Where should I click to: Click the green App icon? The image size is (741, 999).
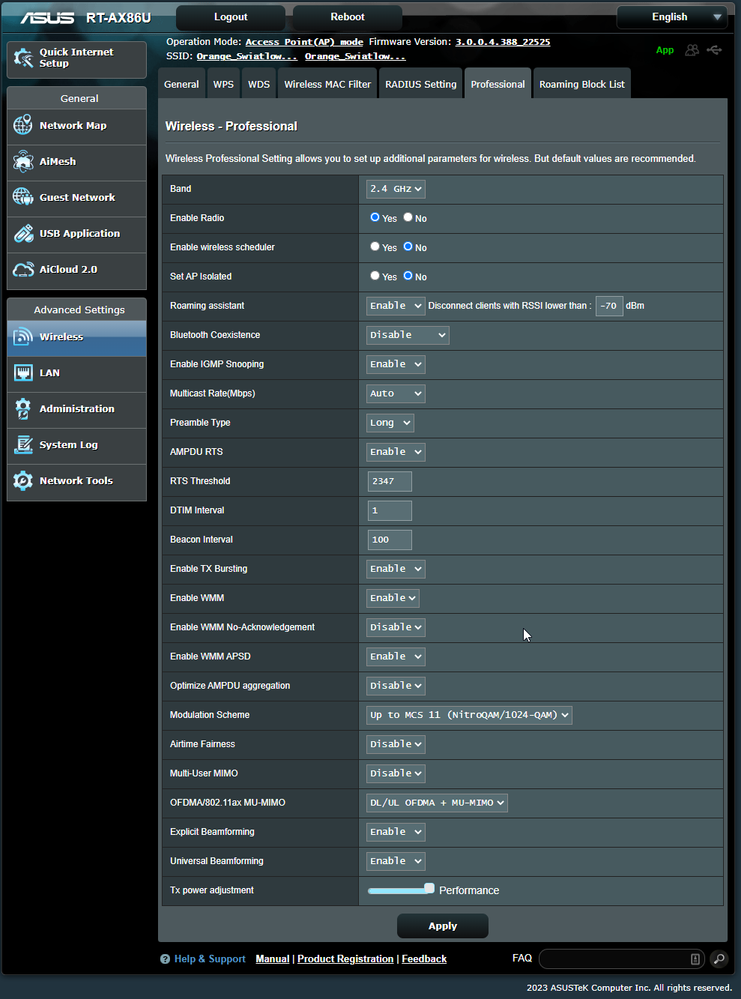(664, 49)
